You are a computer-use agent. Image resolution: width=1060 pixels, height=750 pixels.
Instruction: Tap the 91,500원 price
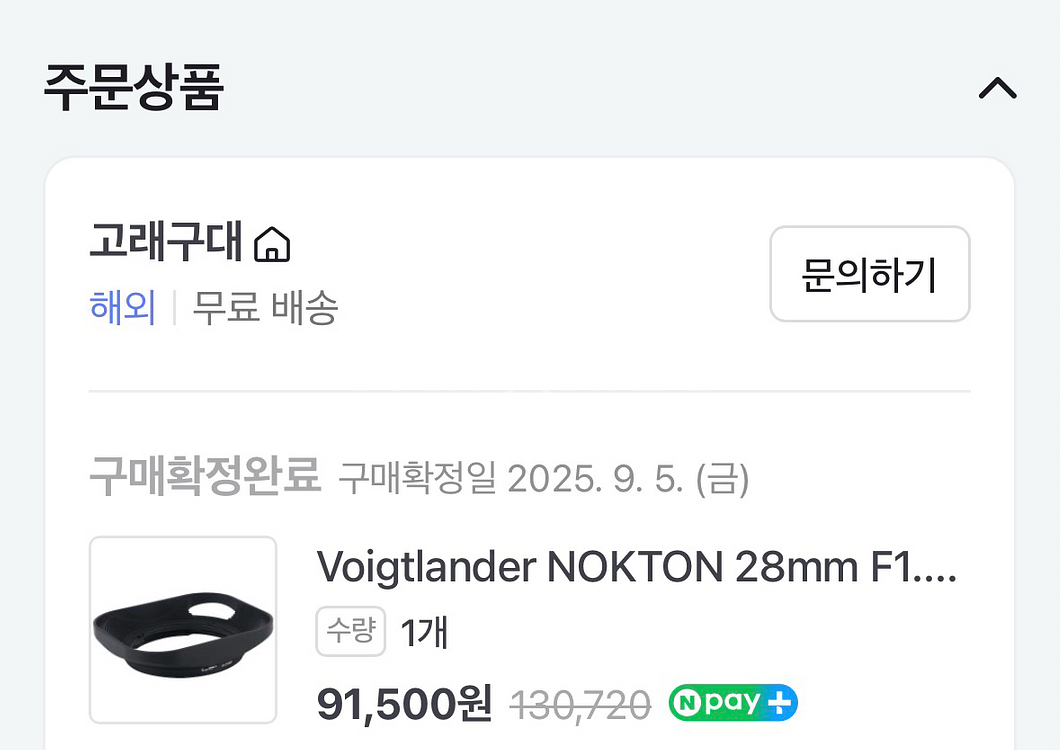click(x=404, y=704)
